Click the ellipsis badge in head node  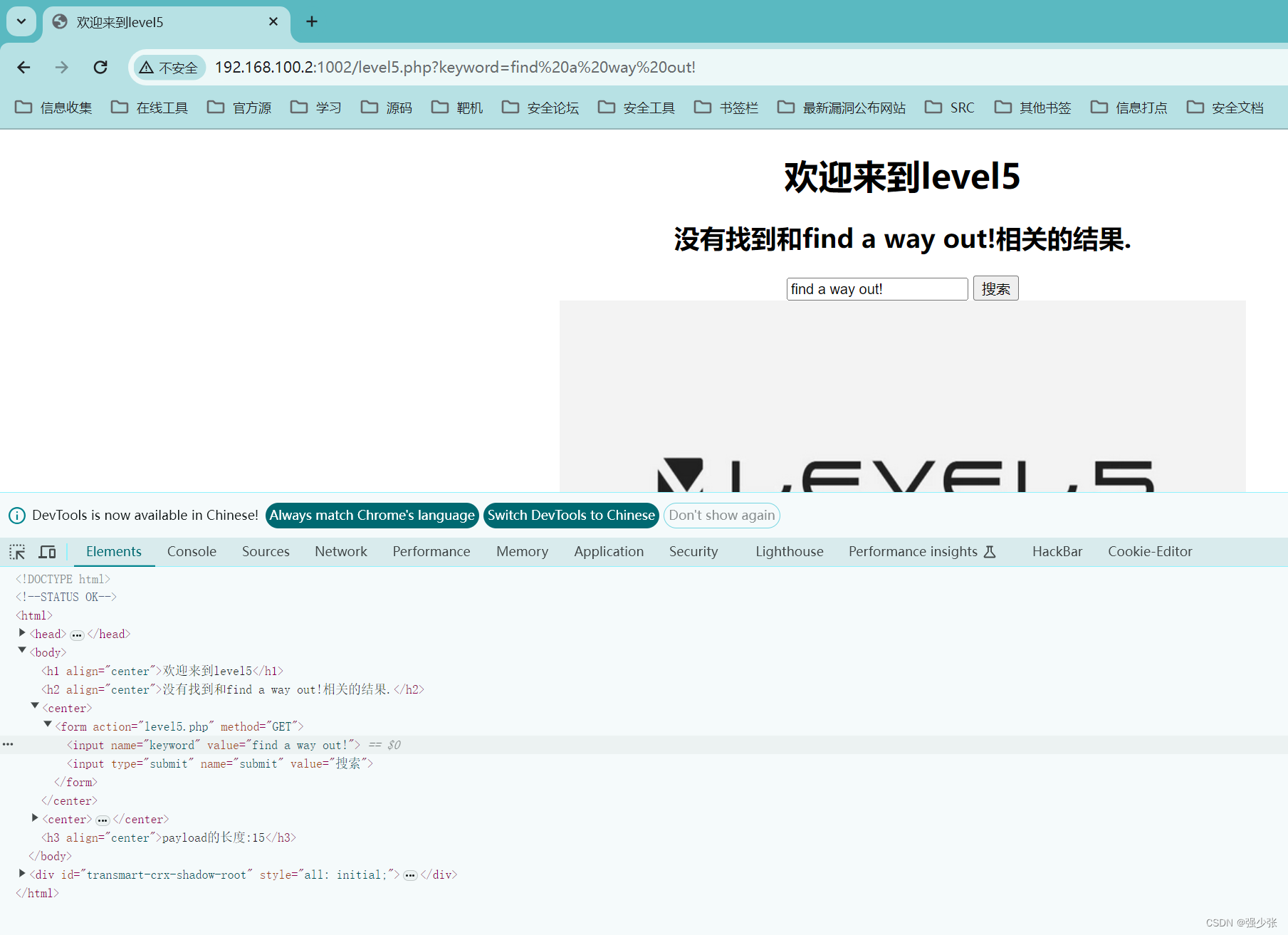tap(77, 635)
